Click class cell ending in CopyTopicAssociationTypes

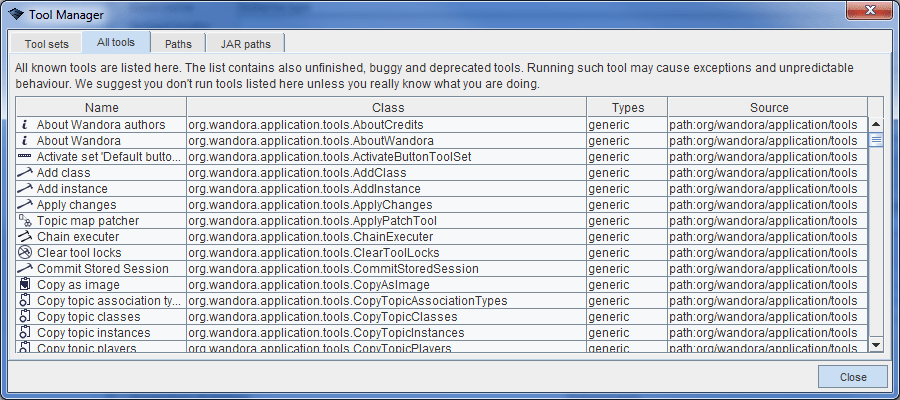pos(387,301)
